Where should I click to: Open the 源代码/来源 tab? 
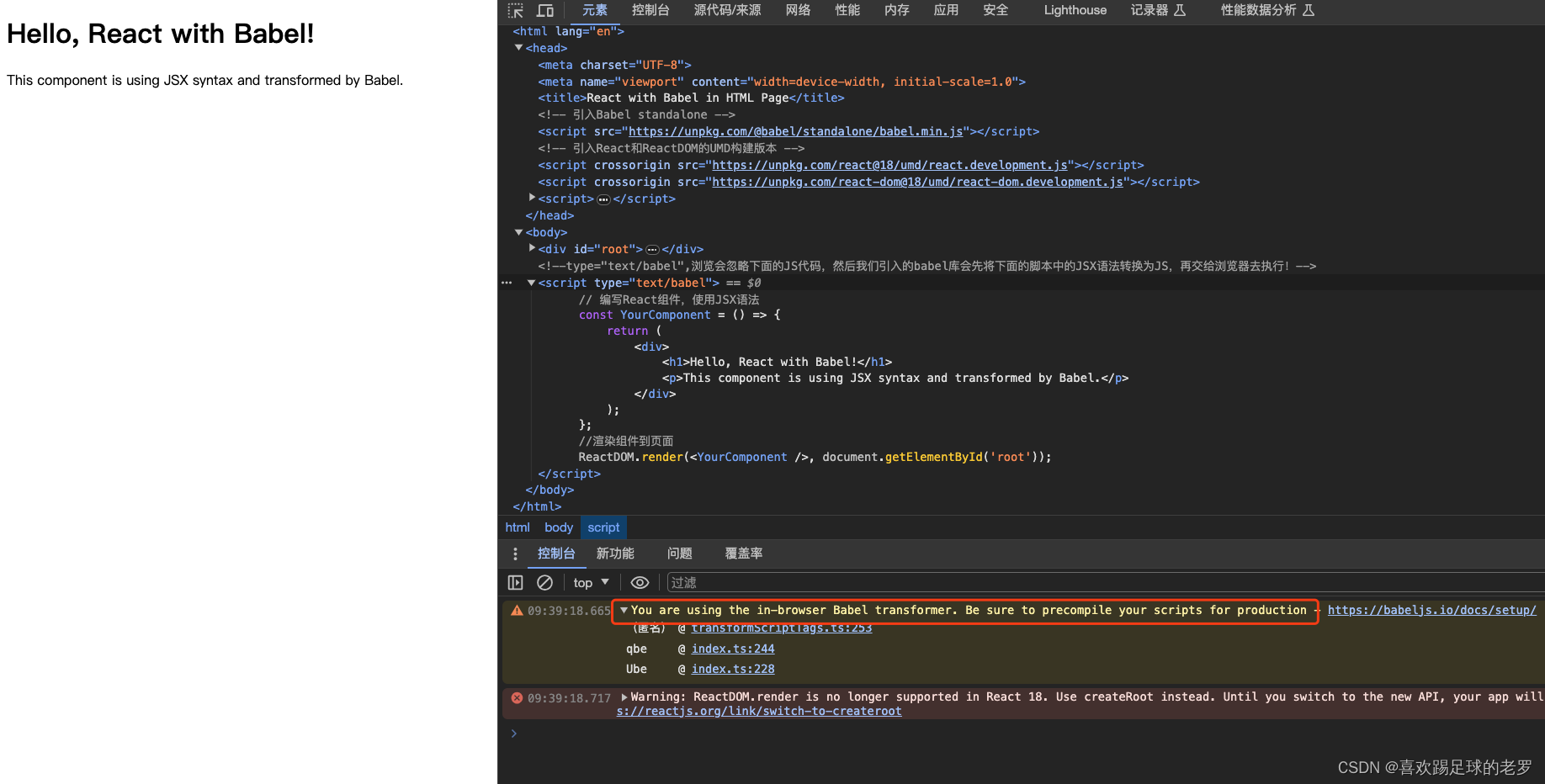[x=727, y=10]
